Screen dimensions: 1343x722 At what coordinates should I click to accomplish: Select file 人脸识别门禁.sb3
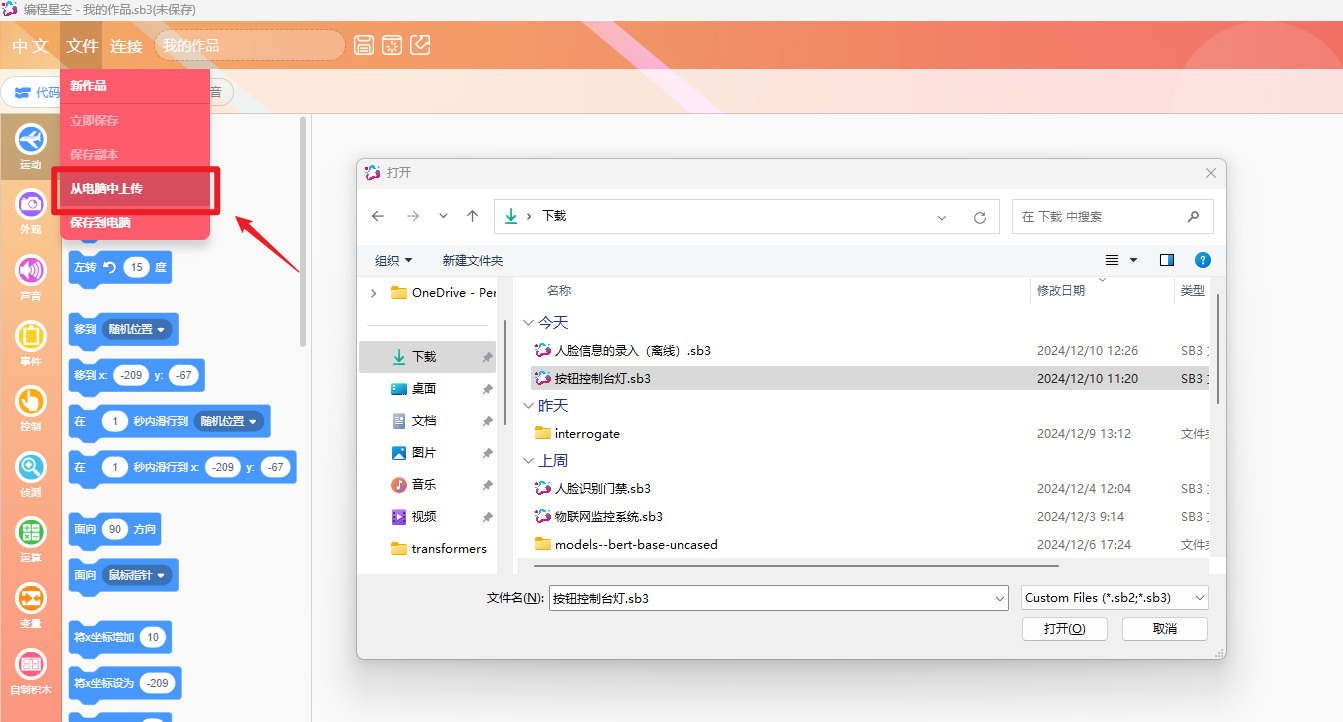click(602, 489)
